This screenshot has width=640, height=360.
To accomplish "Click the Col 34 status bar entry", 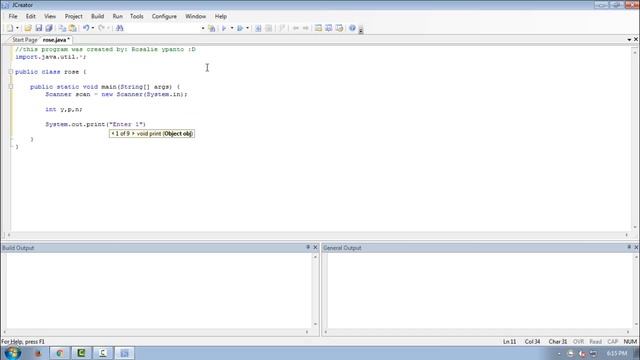I will pyautogui.click(x=532, y=342).
